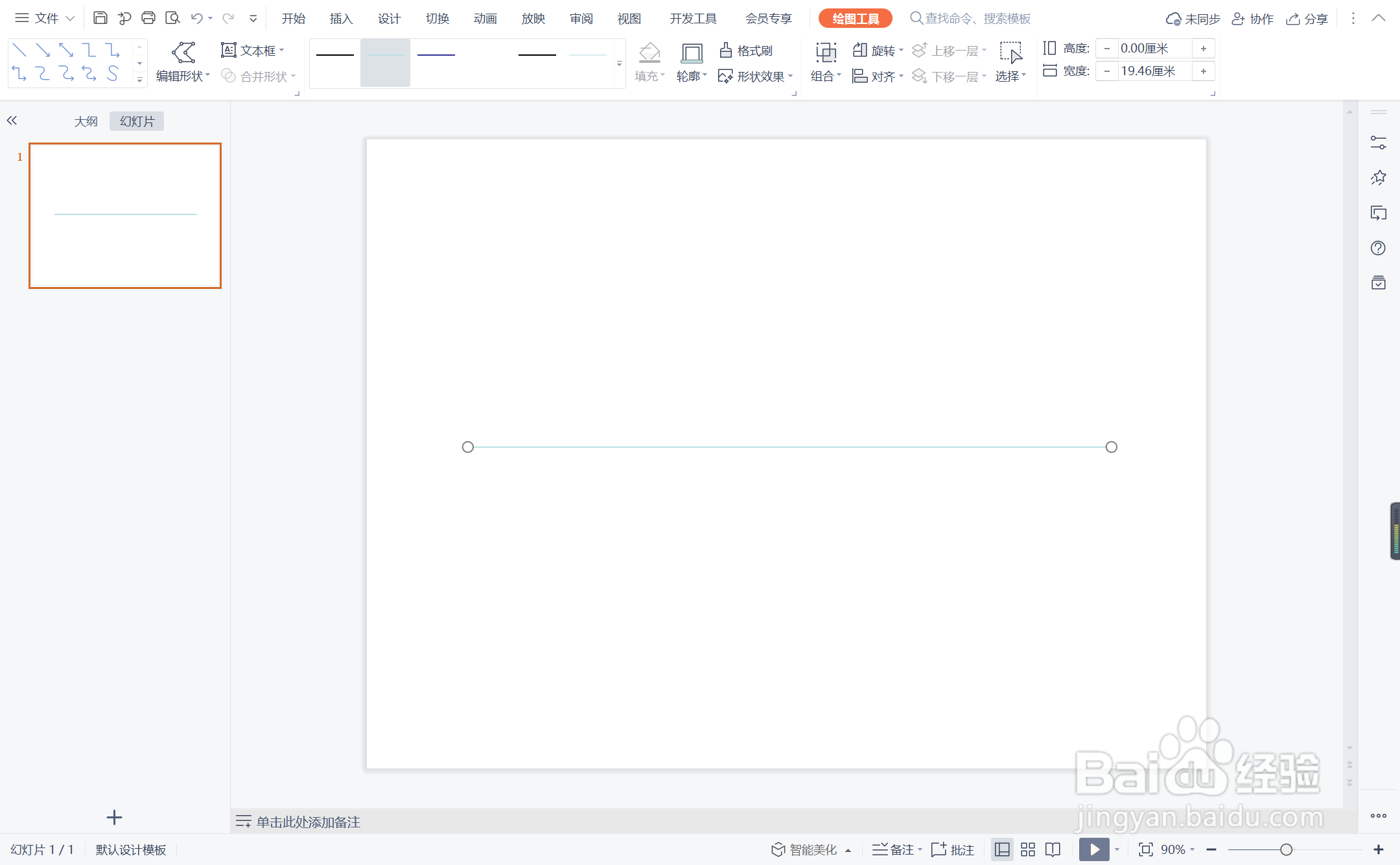Open the Selection pane (选择) icon

[1010, 52]
